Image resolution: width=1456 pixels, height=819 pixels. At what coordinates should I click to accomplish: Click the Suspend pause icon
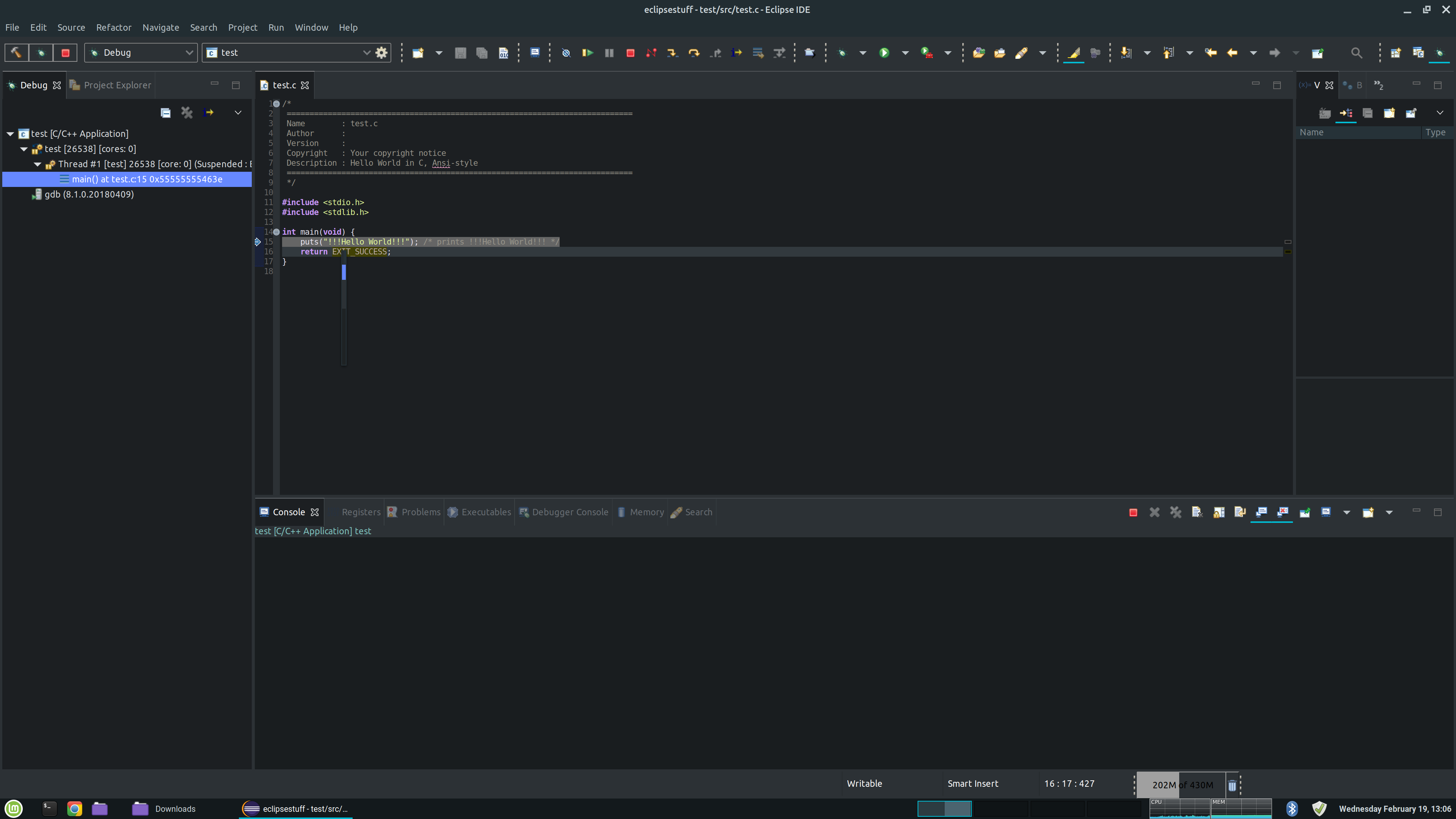(609, 53)
